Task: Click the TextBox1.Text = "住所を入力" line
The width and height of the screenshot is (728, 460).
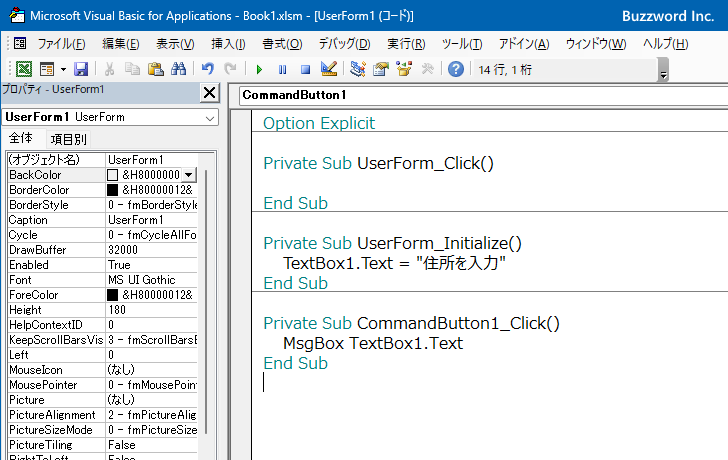Action: [394, 263]
